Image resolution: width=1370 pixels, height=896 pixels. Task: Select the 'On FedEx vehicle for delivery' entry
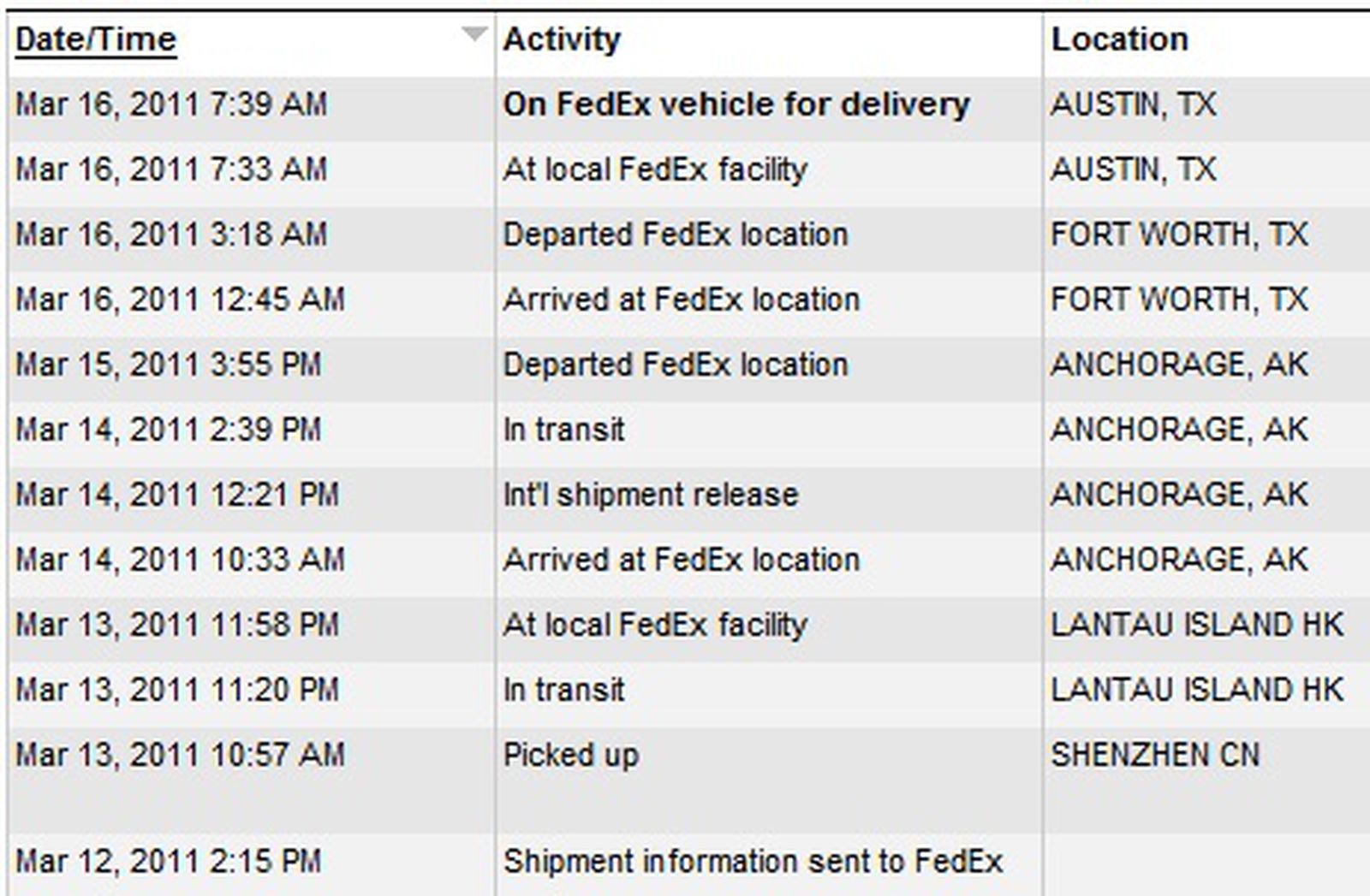(x=738, y=104)
